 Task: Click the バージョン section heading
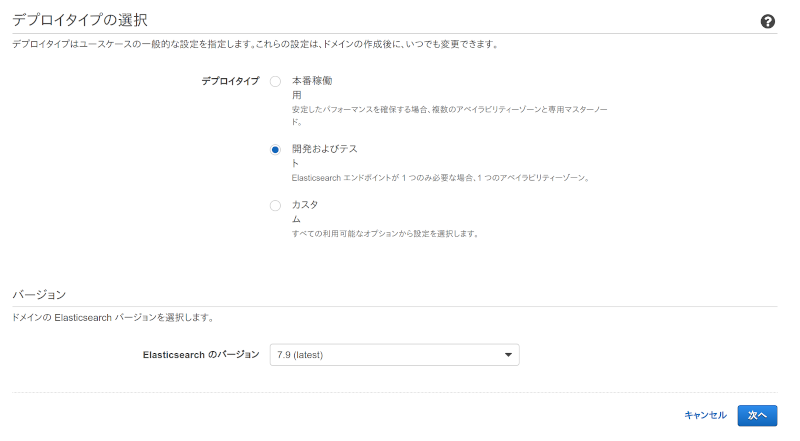[x=39, y=295]
